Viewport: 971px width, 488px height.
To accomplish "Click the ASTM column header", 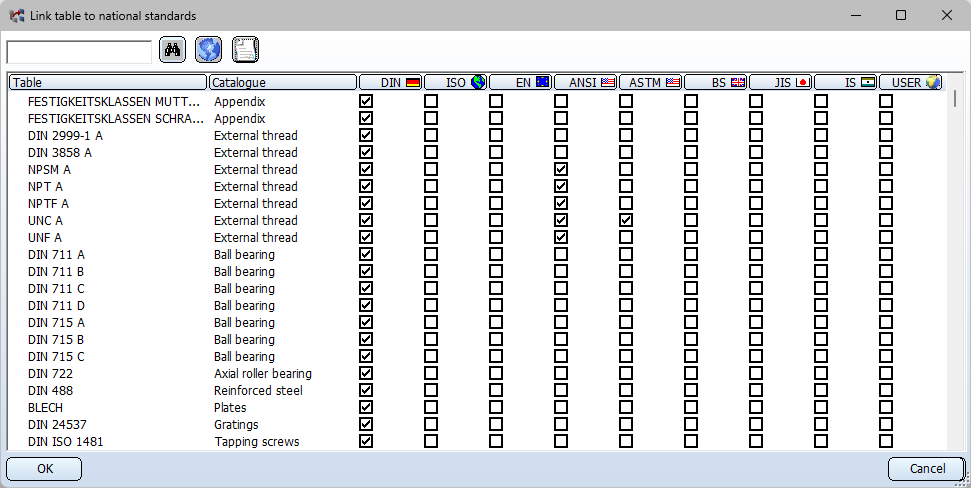I will tap(651, 82).
